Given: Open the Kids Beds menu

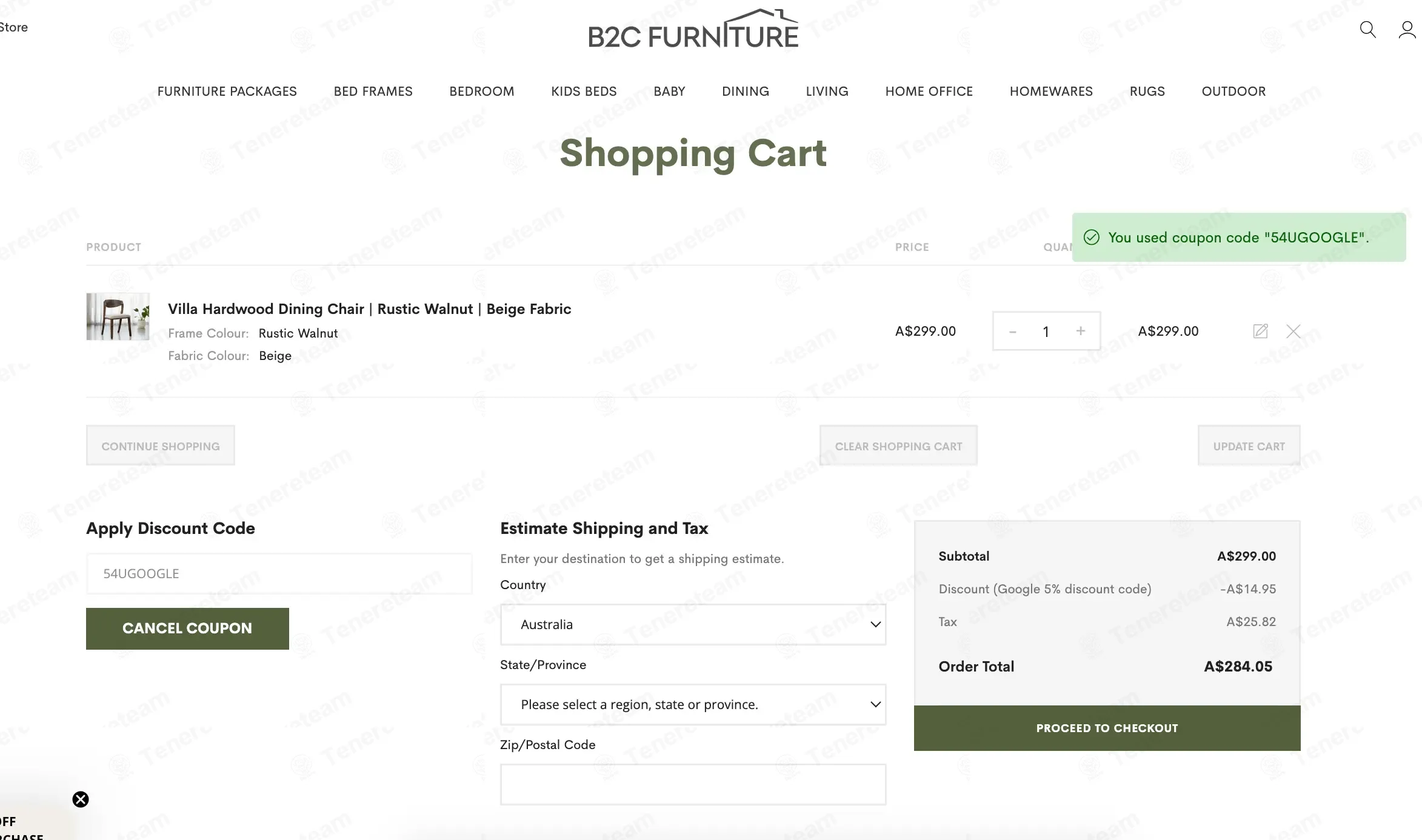Looking at the screenshot, I should pos(584,92).
